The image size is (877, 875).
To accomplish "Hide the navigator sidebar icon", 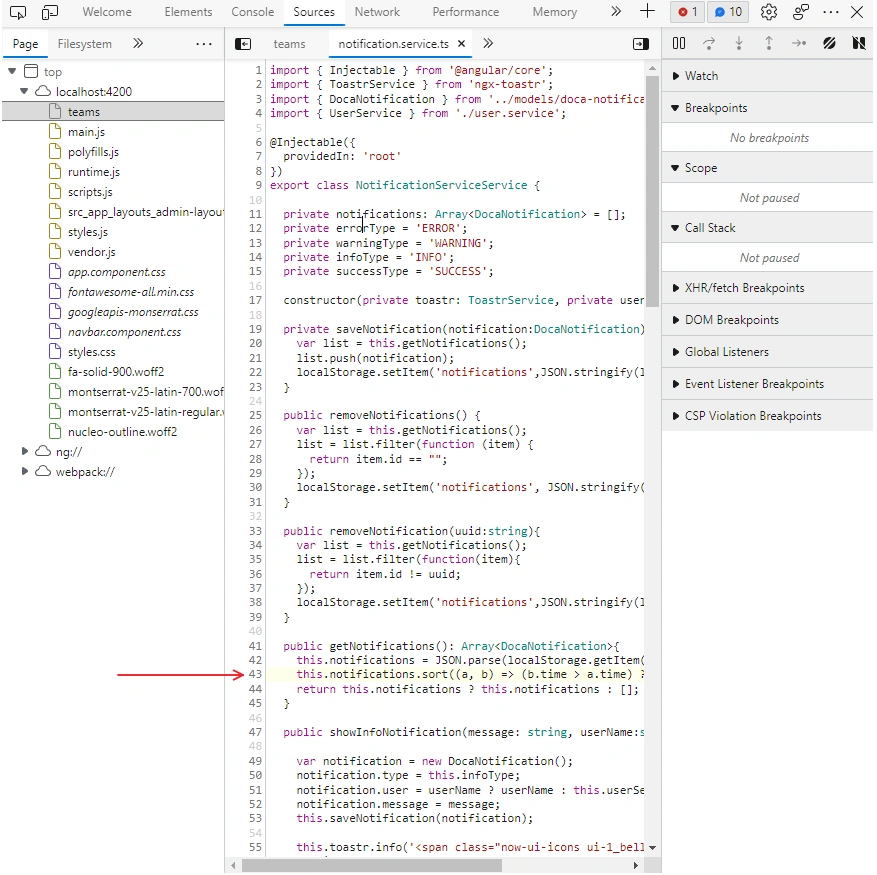I will point(243,44).
